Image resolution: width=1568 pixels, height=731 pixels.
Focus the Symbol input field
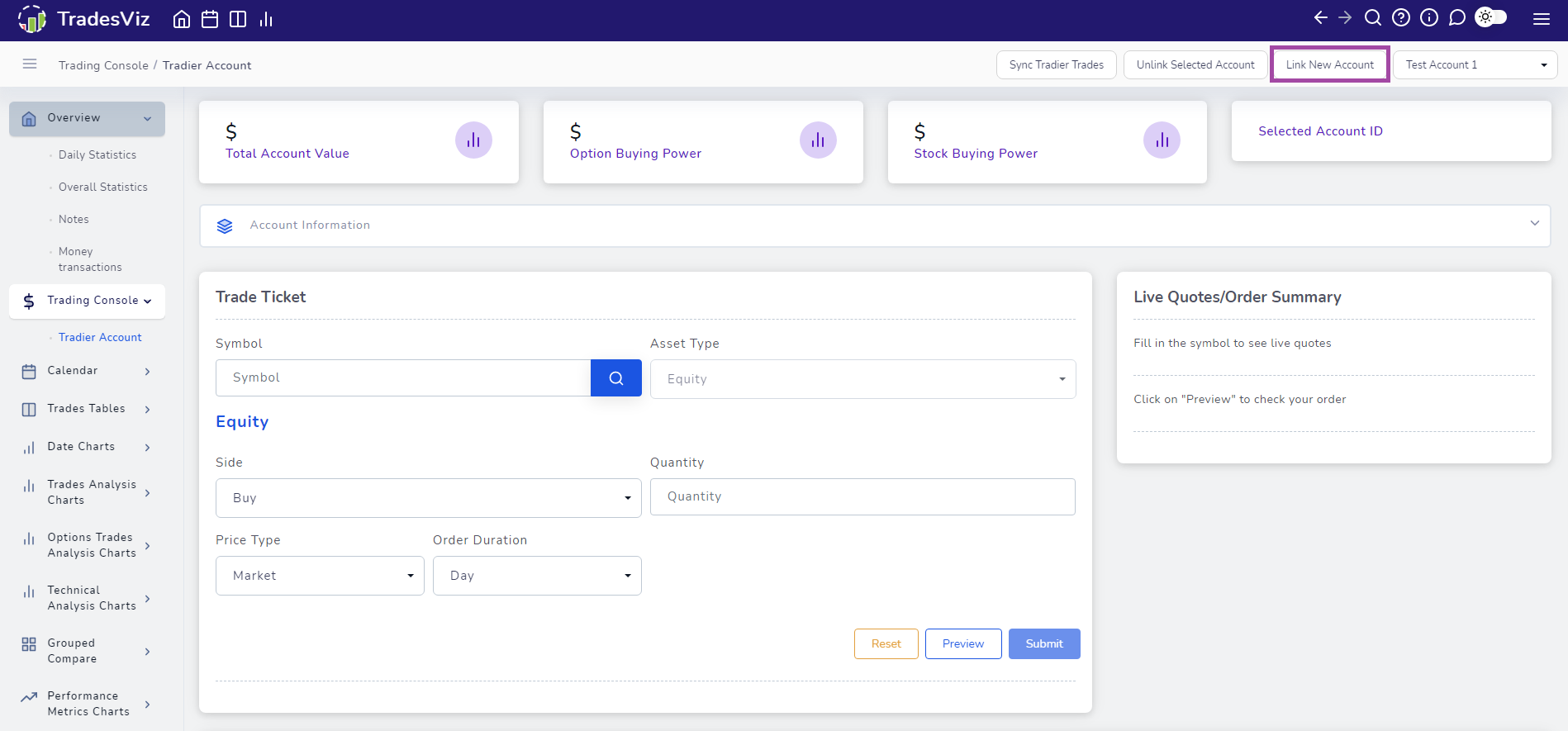point(403,377)
